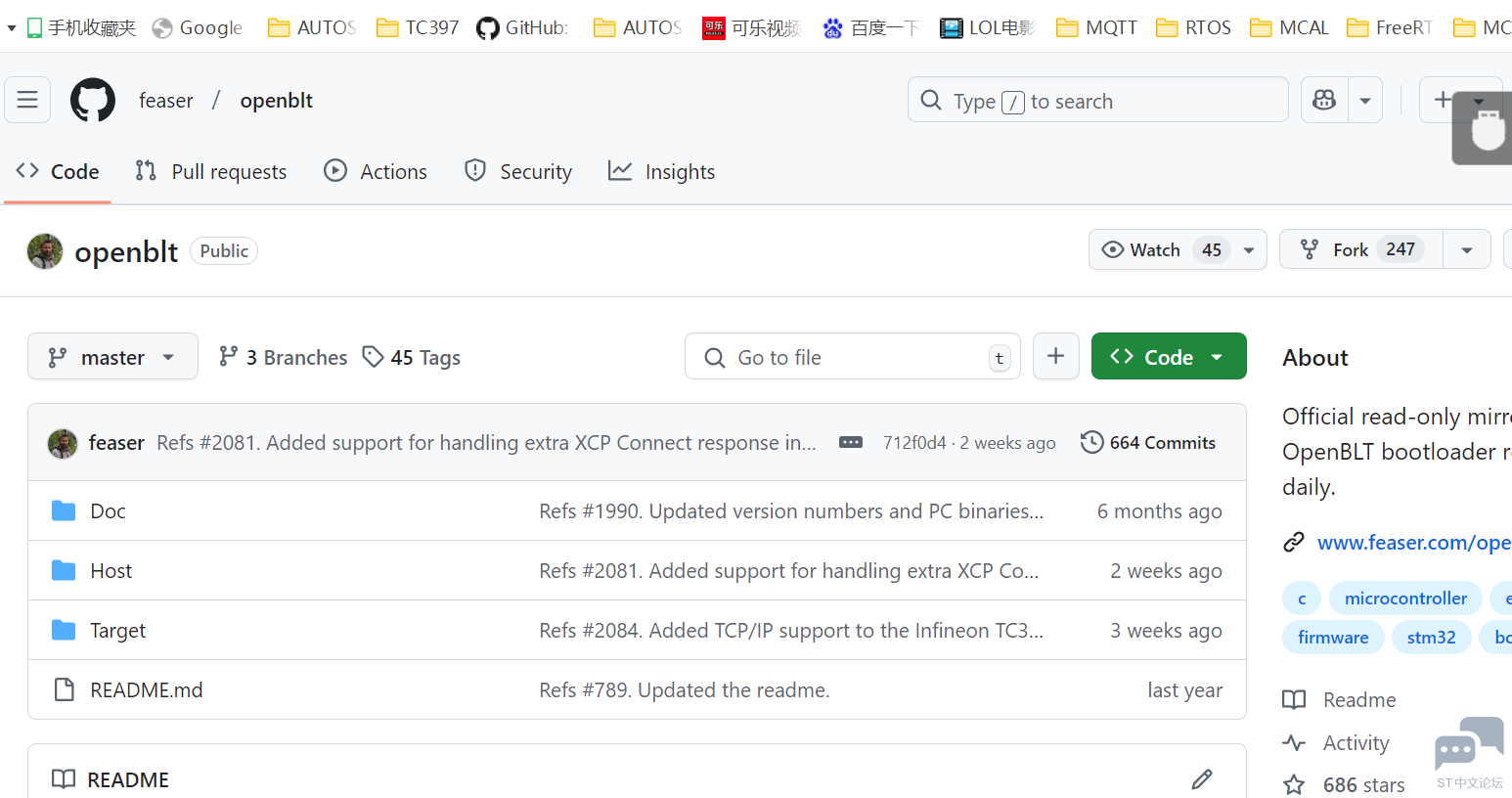View the 686 stars stargazers
Viewport: 1512px width, 798px height.
[1345, 784]
